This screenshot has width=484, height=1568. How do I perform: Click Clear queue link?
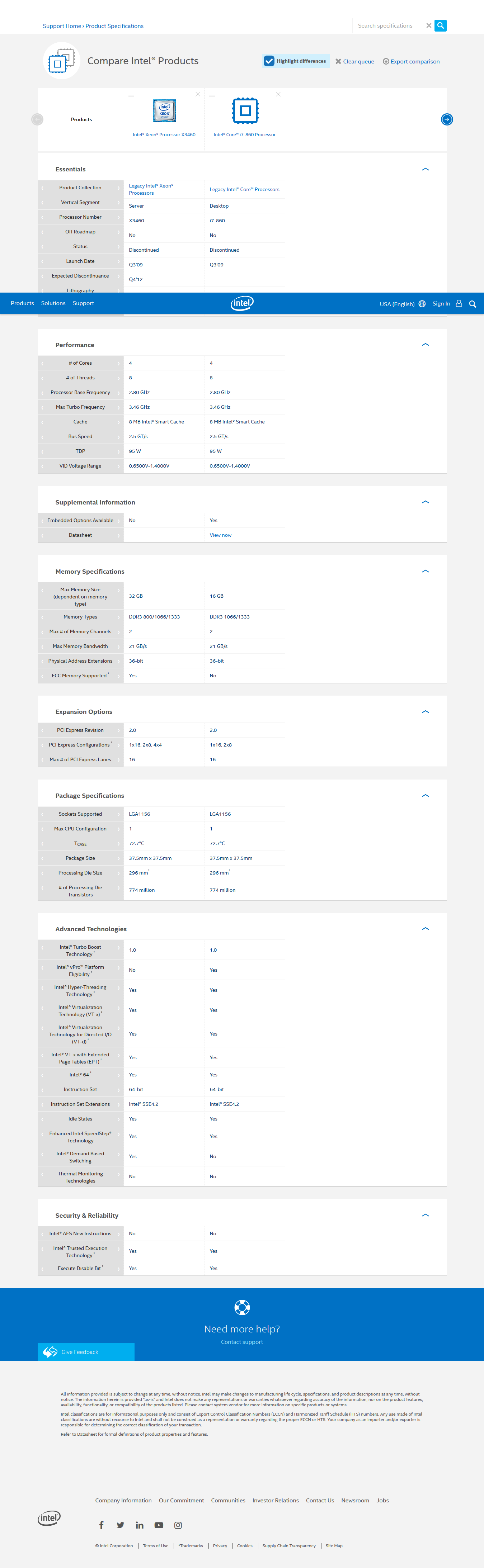click(355, 61)
